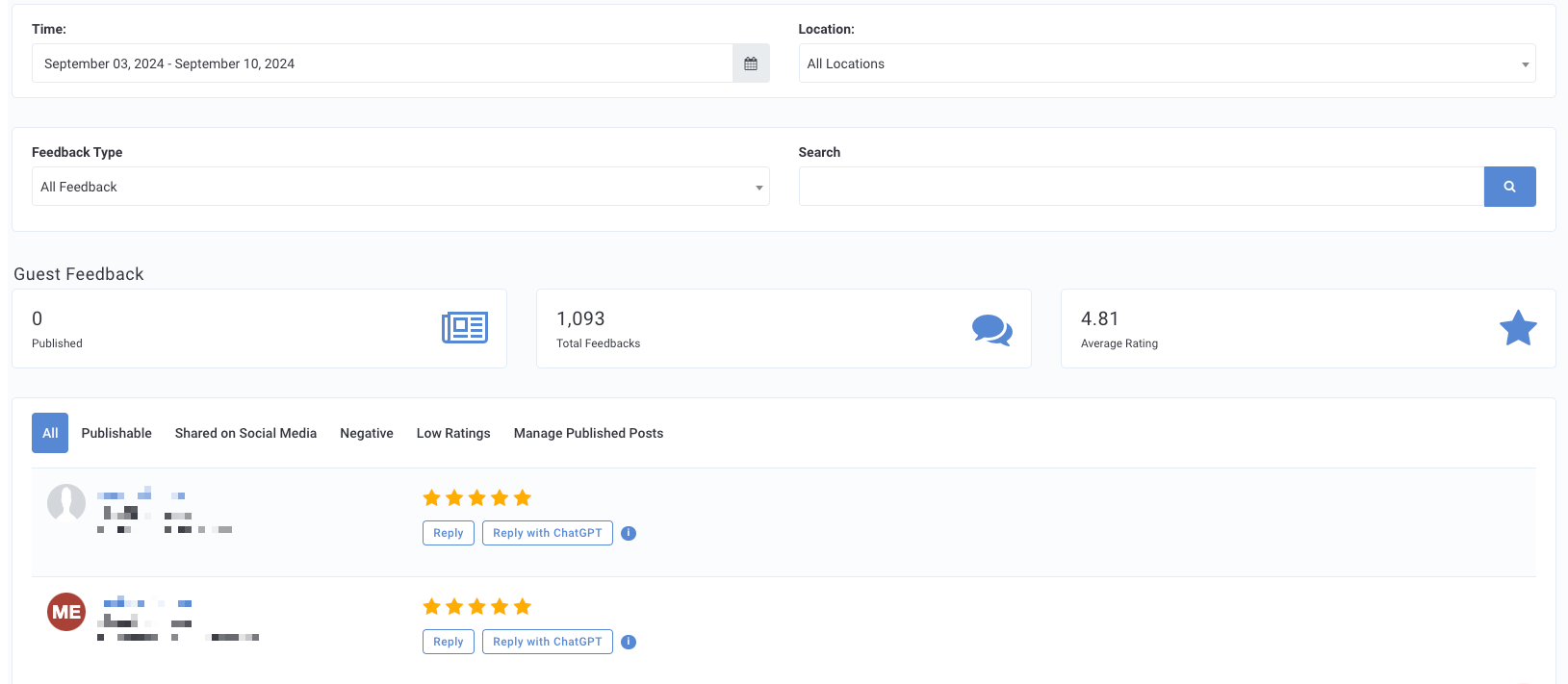Open the All Feedback type dropdown
Image resolution: width=1568 pixels, height=684 pixels.
click(400, 187)
